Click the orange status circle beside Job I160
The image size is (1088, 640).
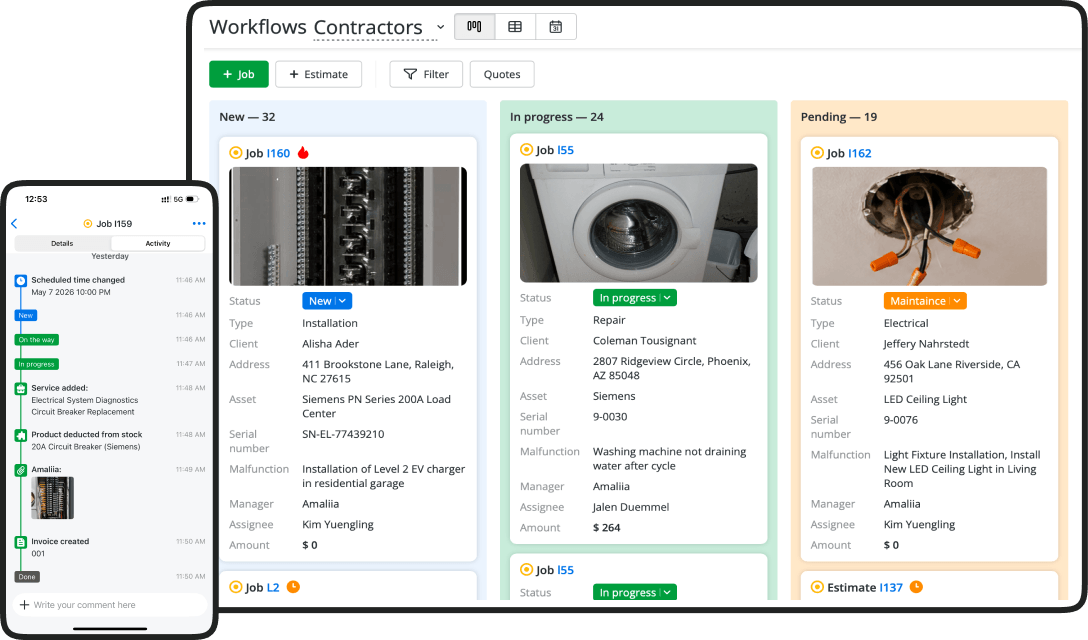pos(236,153)
